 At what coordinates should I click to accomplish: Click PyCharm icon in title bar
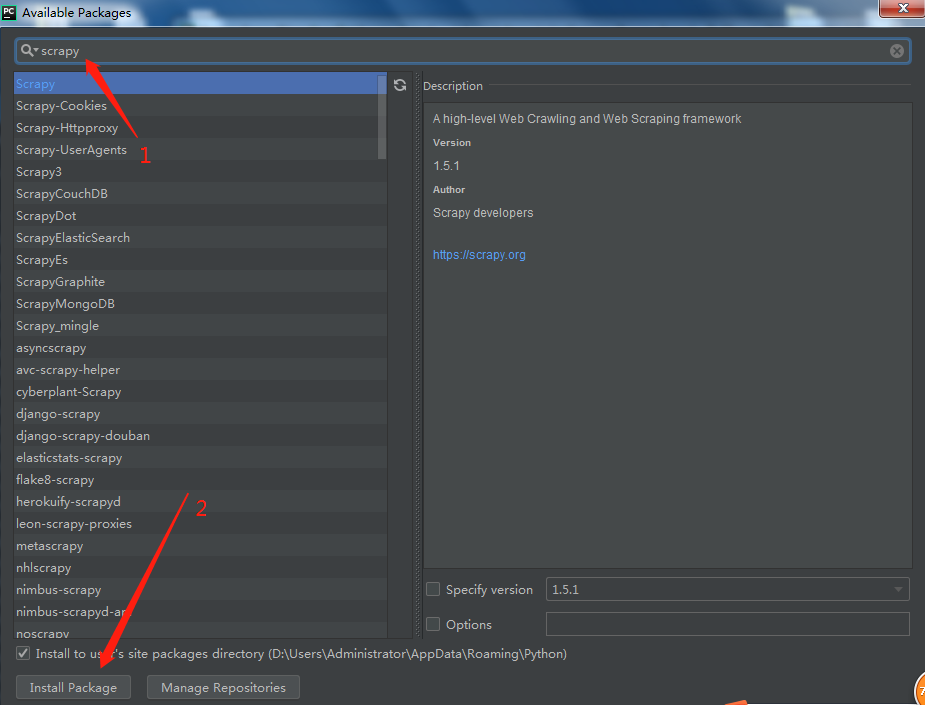(x=9, y=12)
